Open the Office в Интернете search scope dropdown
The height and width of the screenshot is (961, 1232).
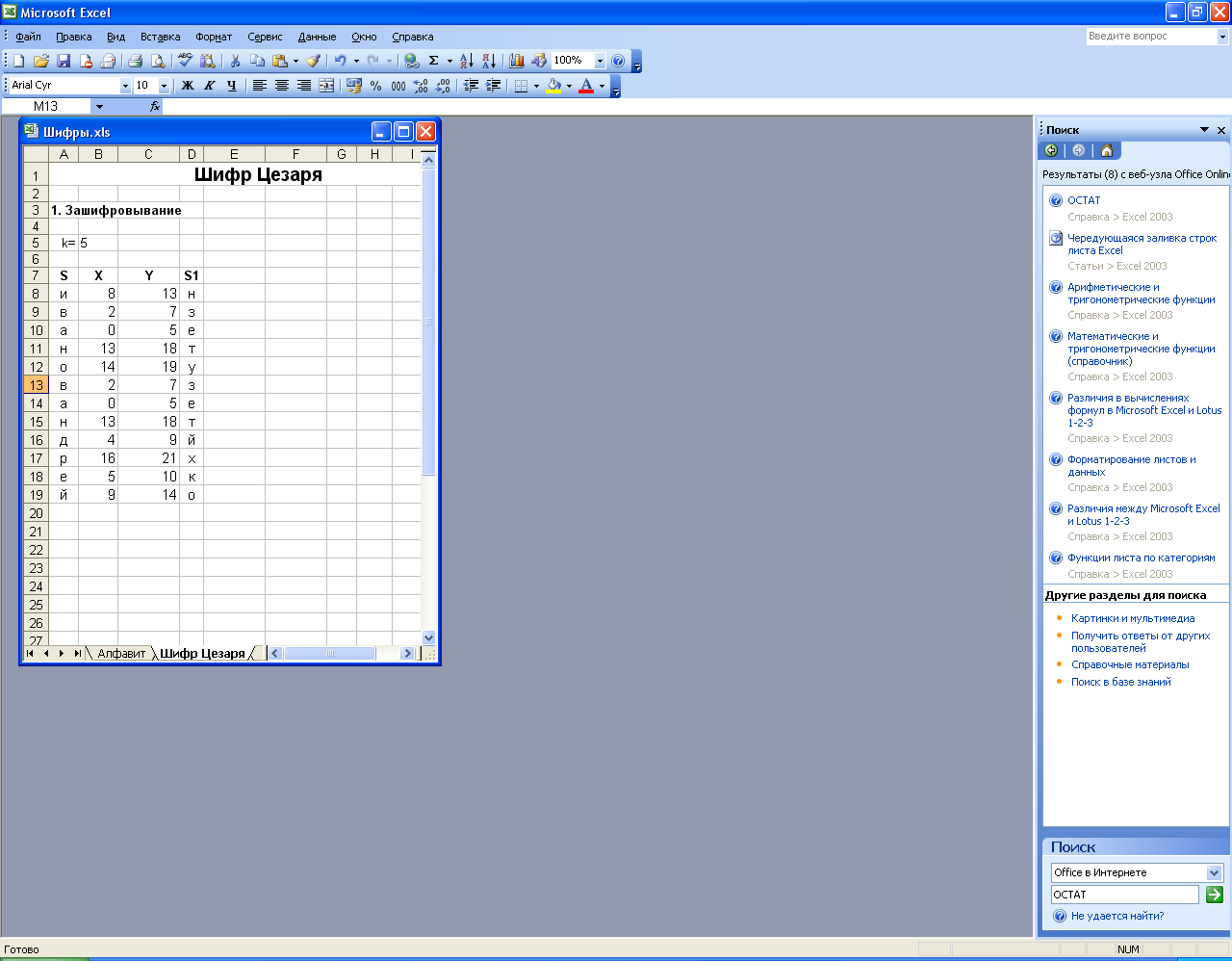coord(1215,872)
